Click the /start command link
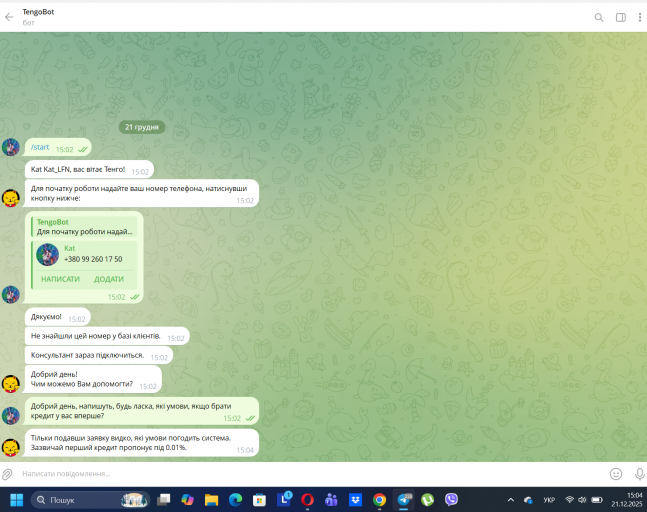 (40, 147)
